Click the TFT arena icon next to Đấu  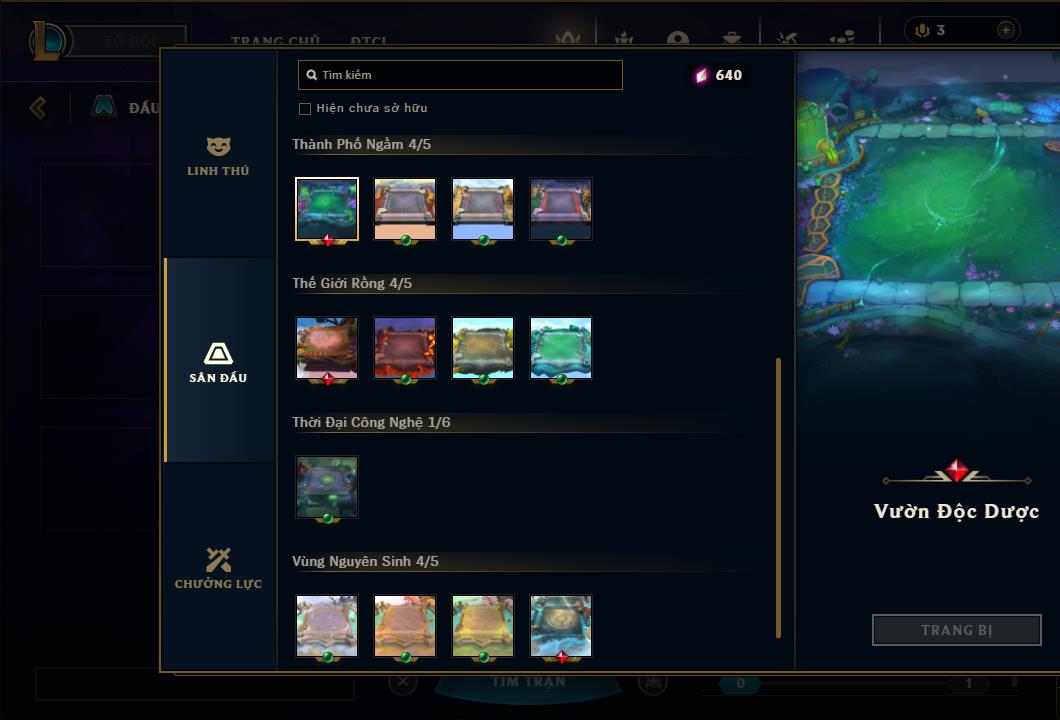[104, 106]
